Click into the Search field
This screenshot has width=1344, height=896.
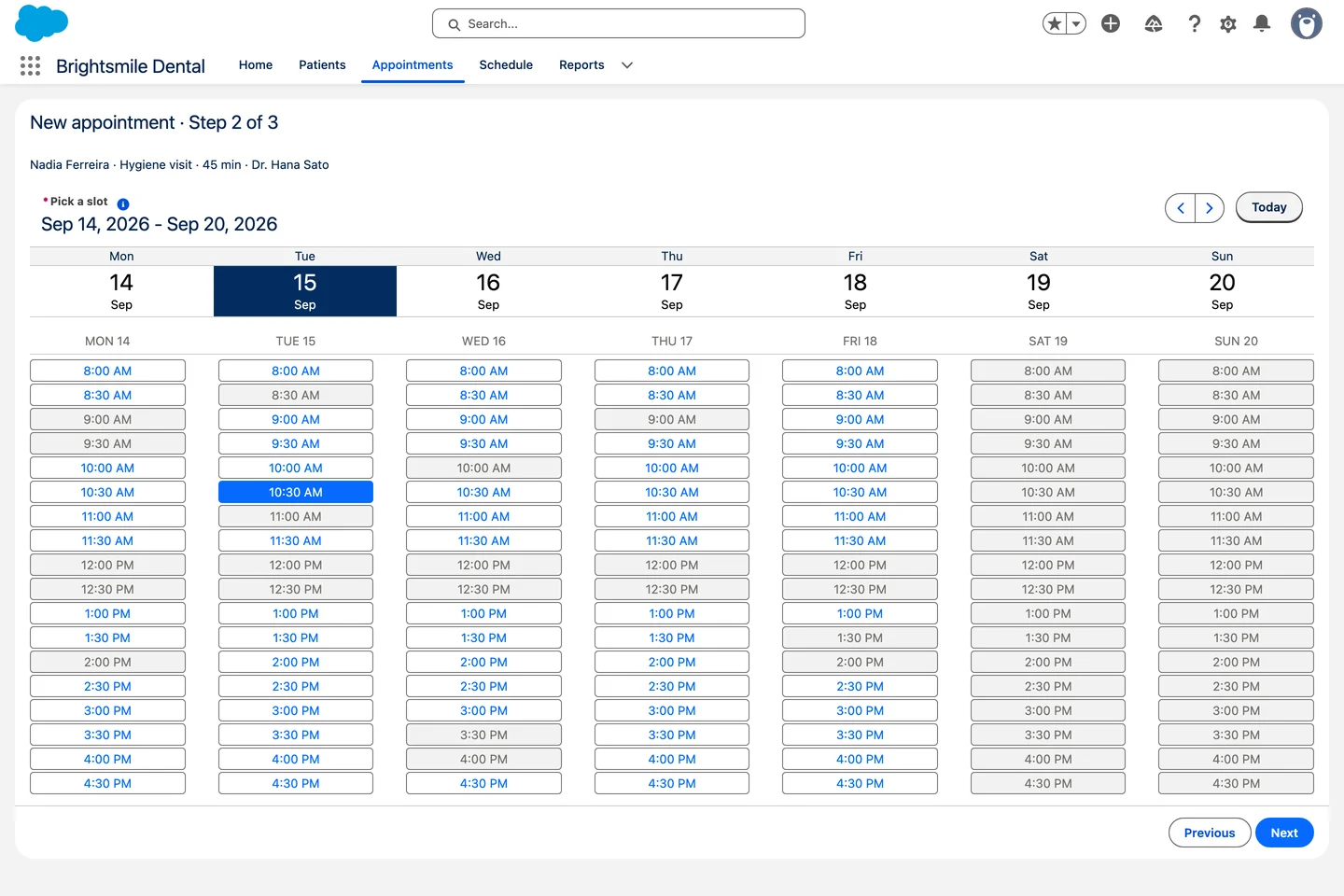tap(619, 24)
